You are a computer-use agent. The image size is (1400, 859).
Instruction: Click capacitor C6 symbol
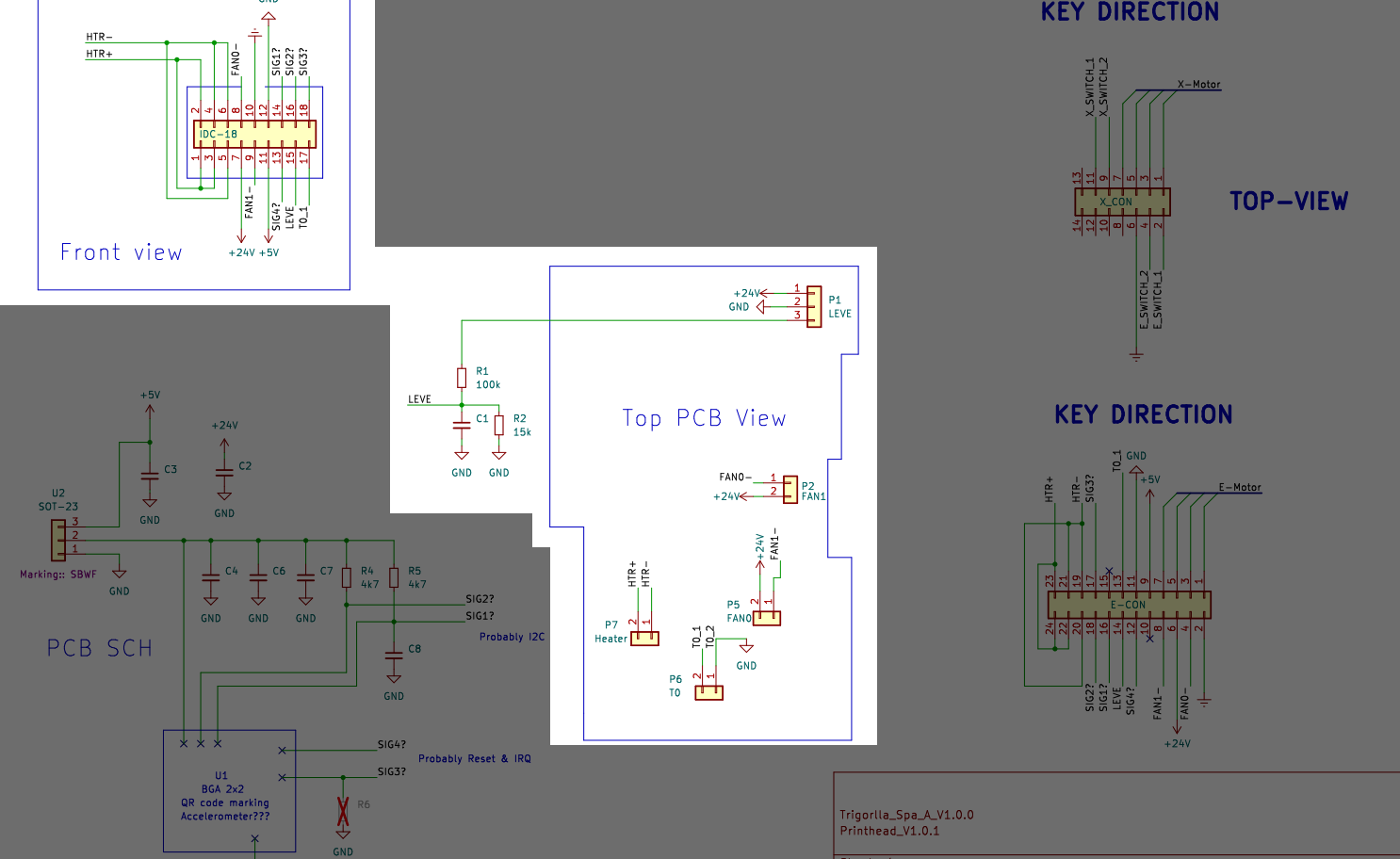point(258,576)
